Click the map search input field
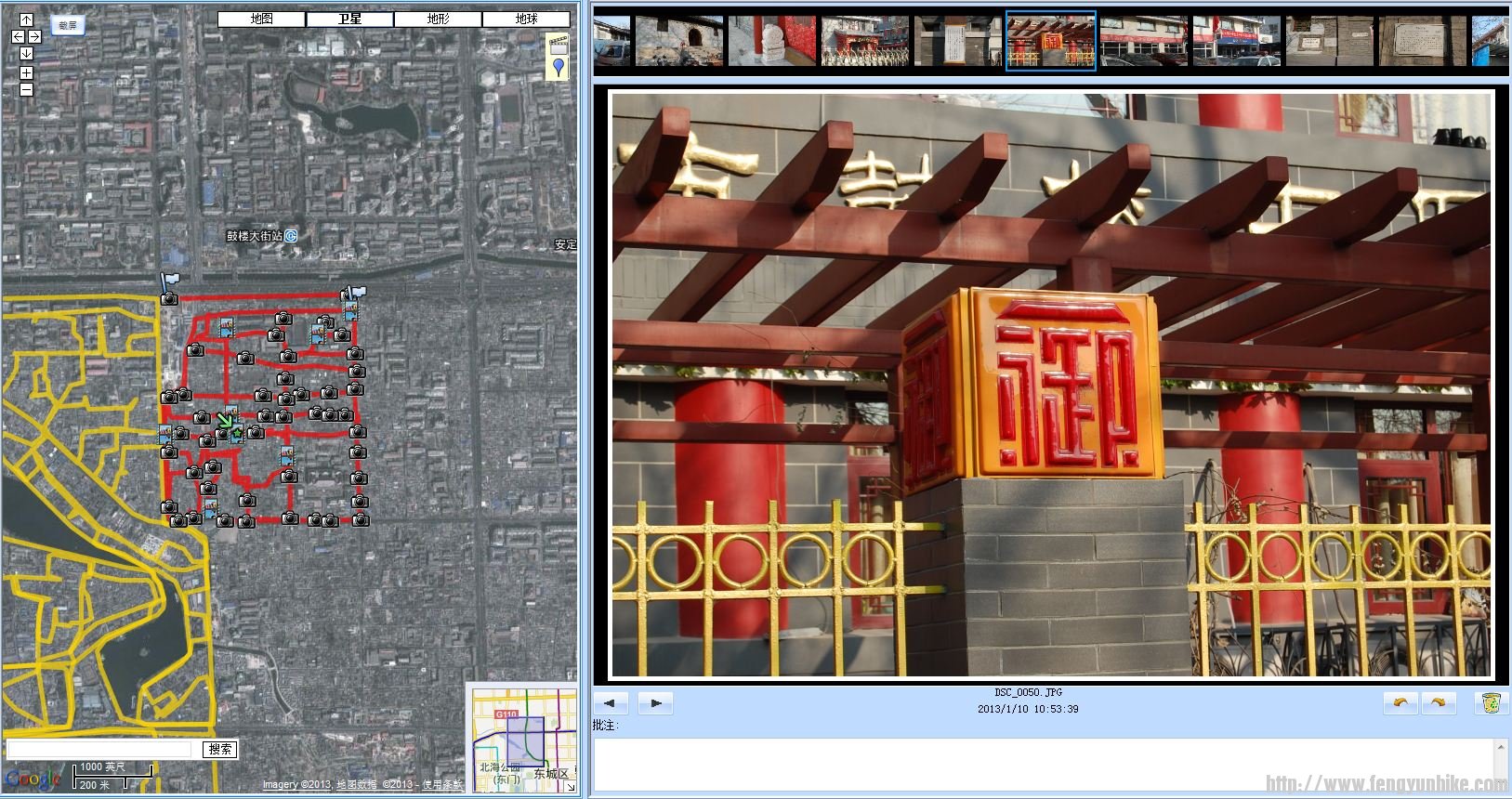 click(99, 749)
